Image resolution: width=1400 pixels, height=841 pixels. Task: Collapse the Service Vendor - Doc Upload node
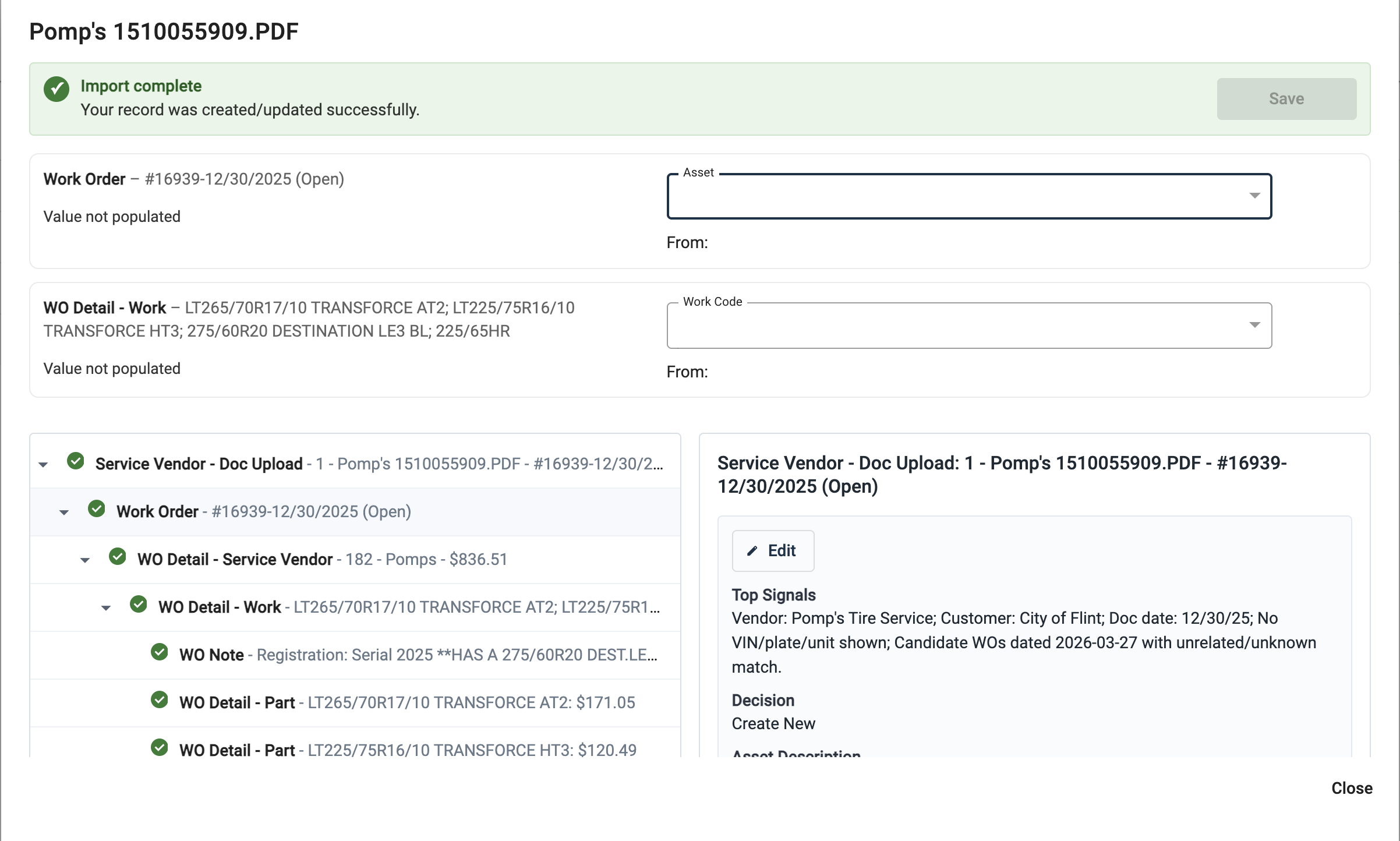[x=43, y=465]
